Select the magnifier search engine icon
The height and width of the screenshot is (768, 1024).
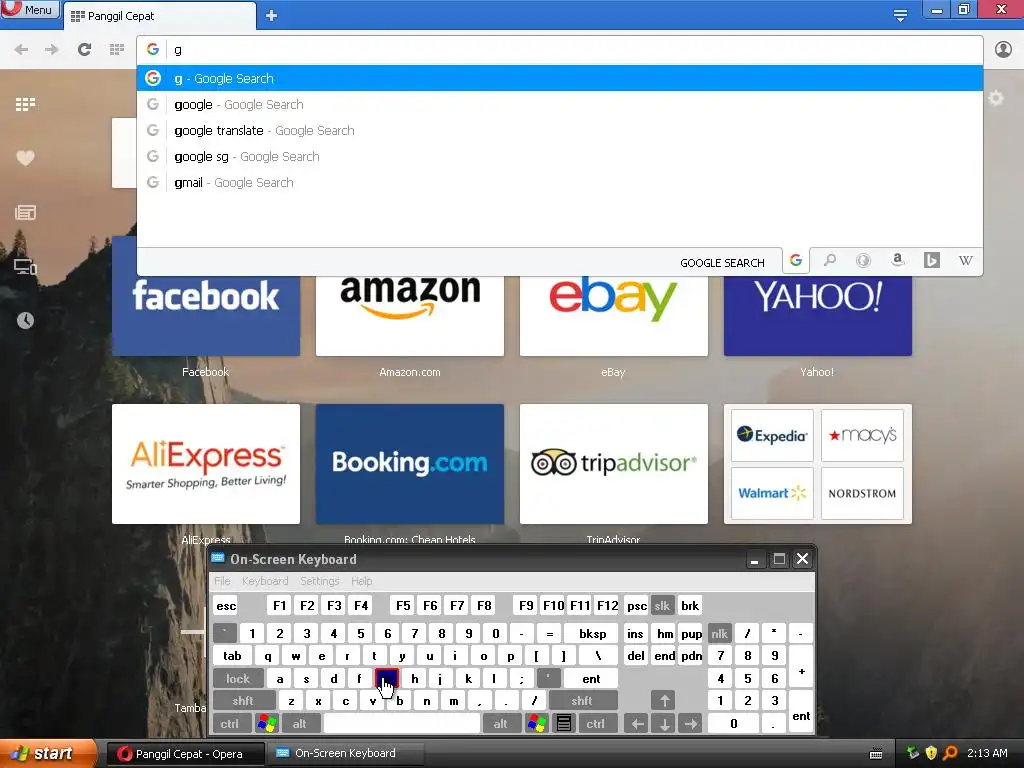pos(829,261)
